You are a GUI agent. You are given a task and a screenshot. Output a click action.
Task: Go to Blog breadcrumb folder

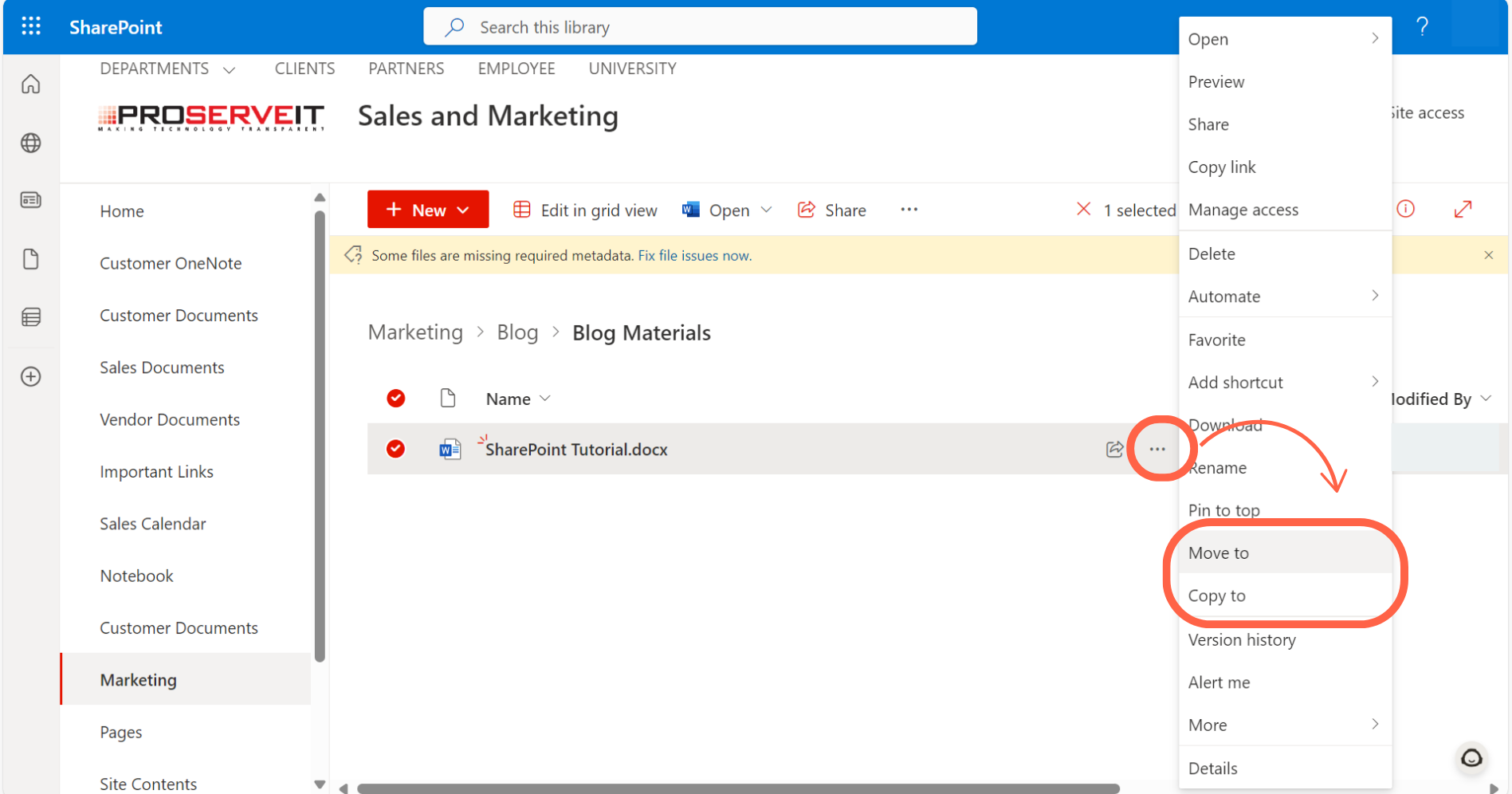coord(517,332)
